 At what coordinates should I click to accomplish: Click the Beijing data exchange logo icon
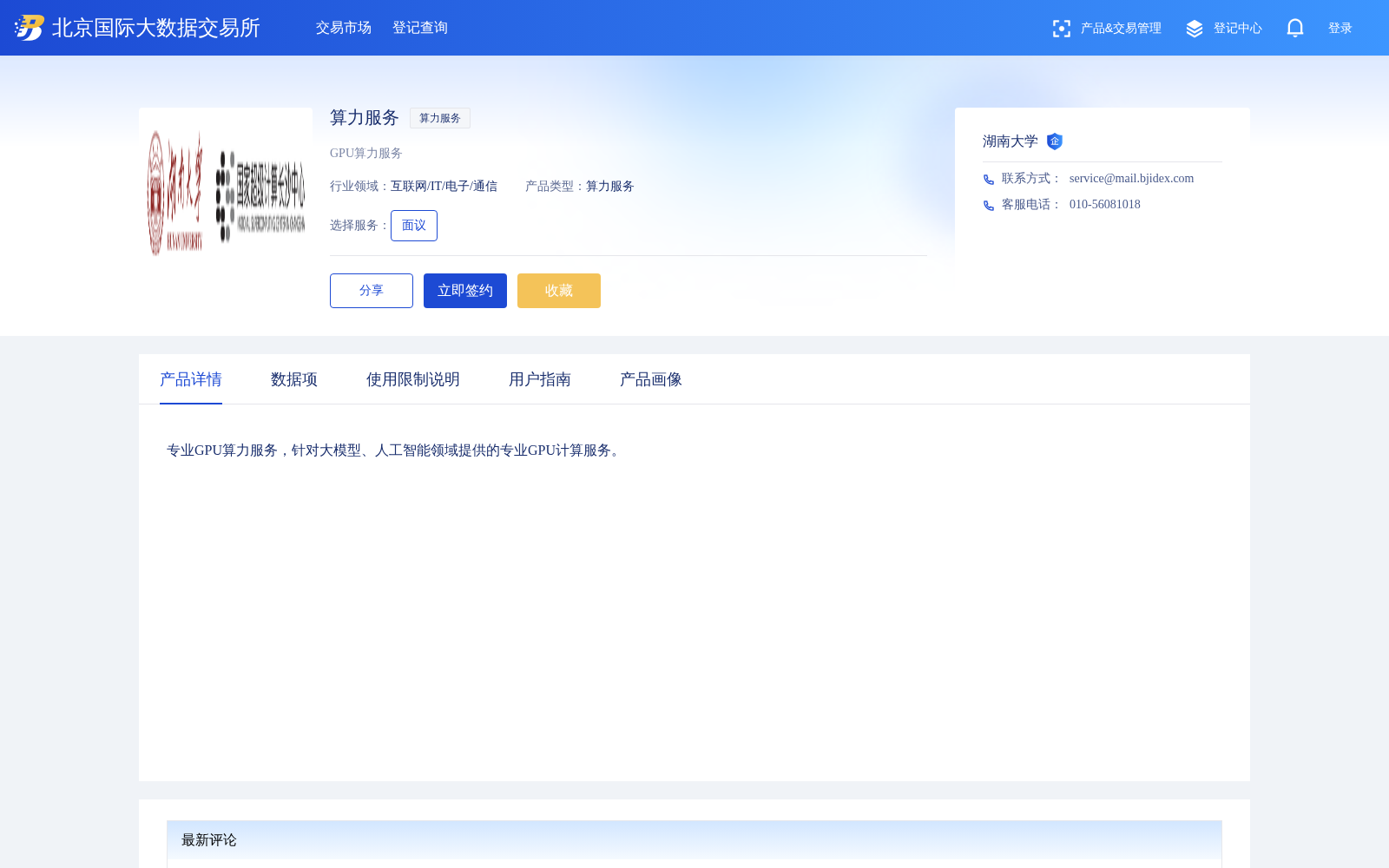29,28
